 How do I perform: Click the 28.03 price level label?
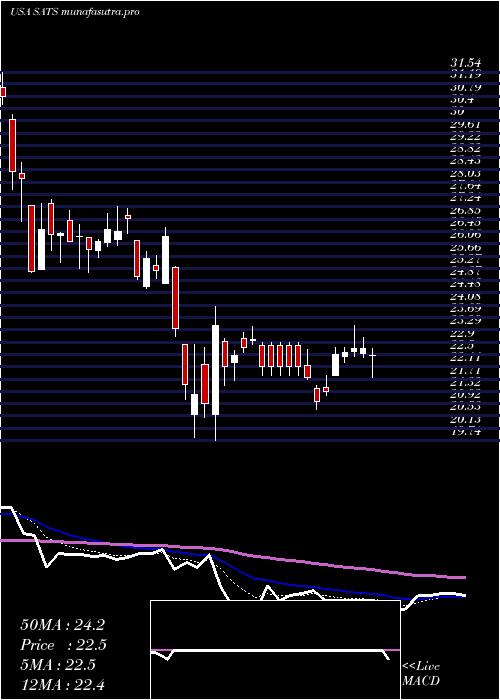(465, 172)
